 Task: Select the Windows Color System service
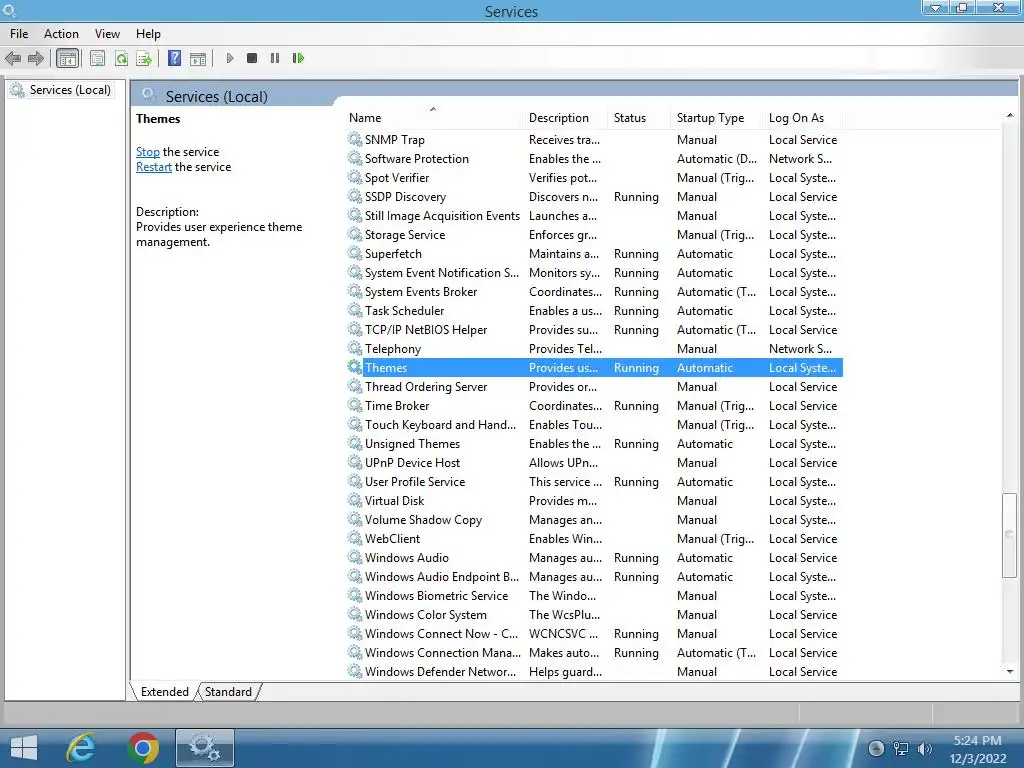tap(594, 615)
